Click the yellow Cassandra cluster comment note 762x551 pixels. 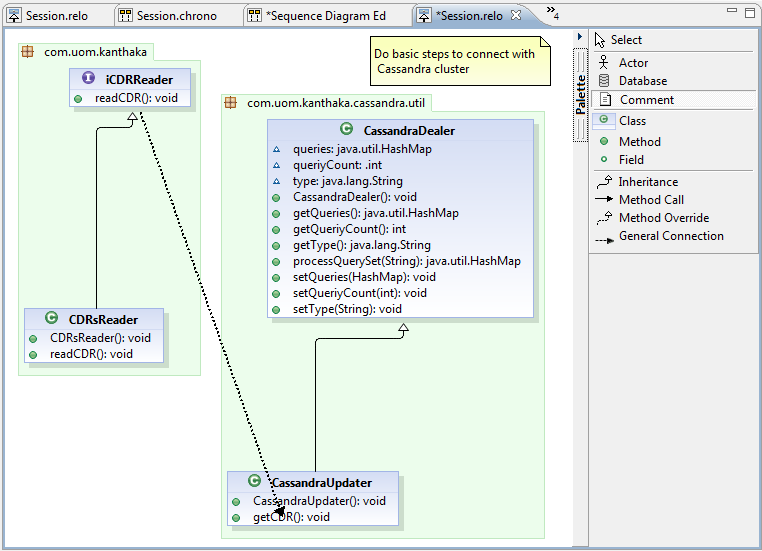point(460,61)
